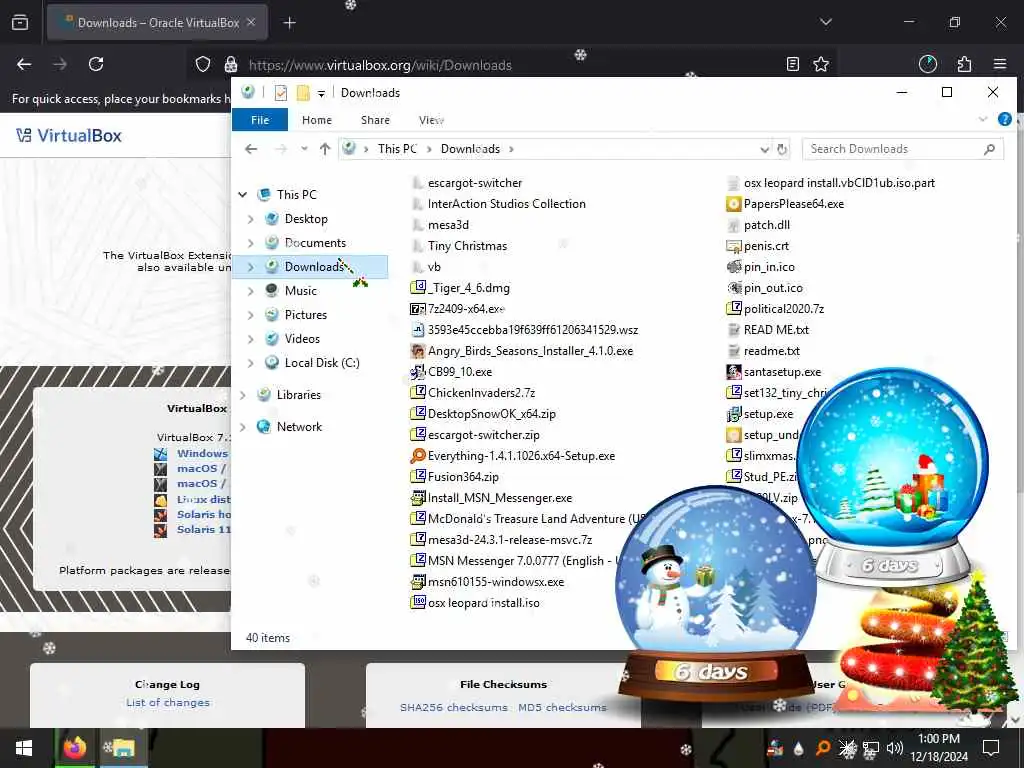Open a new Firefox tab with plus
Image resolution: width=1024 pixels, height=768 pixels.
coord(289,23)
